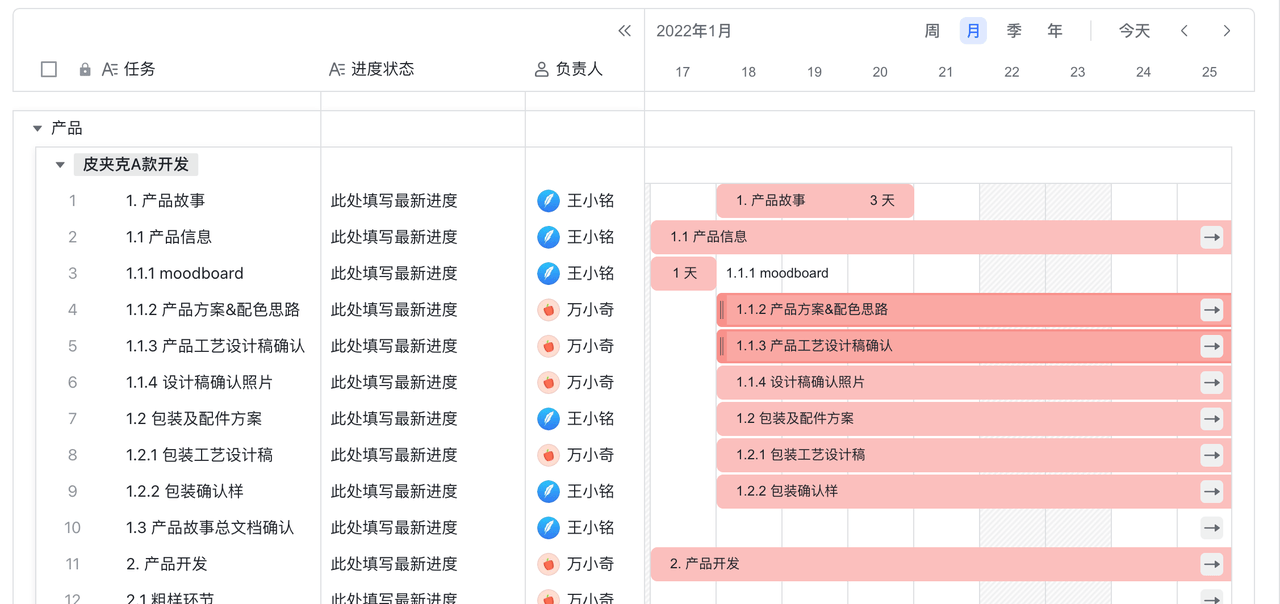Collapse the 皮夹克A款开发 subgroup

[x=60, y=165]
